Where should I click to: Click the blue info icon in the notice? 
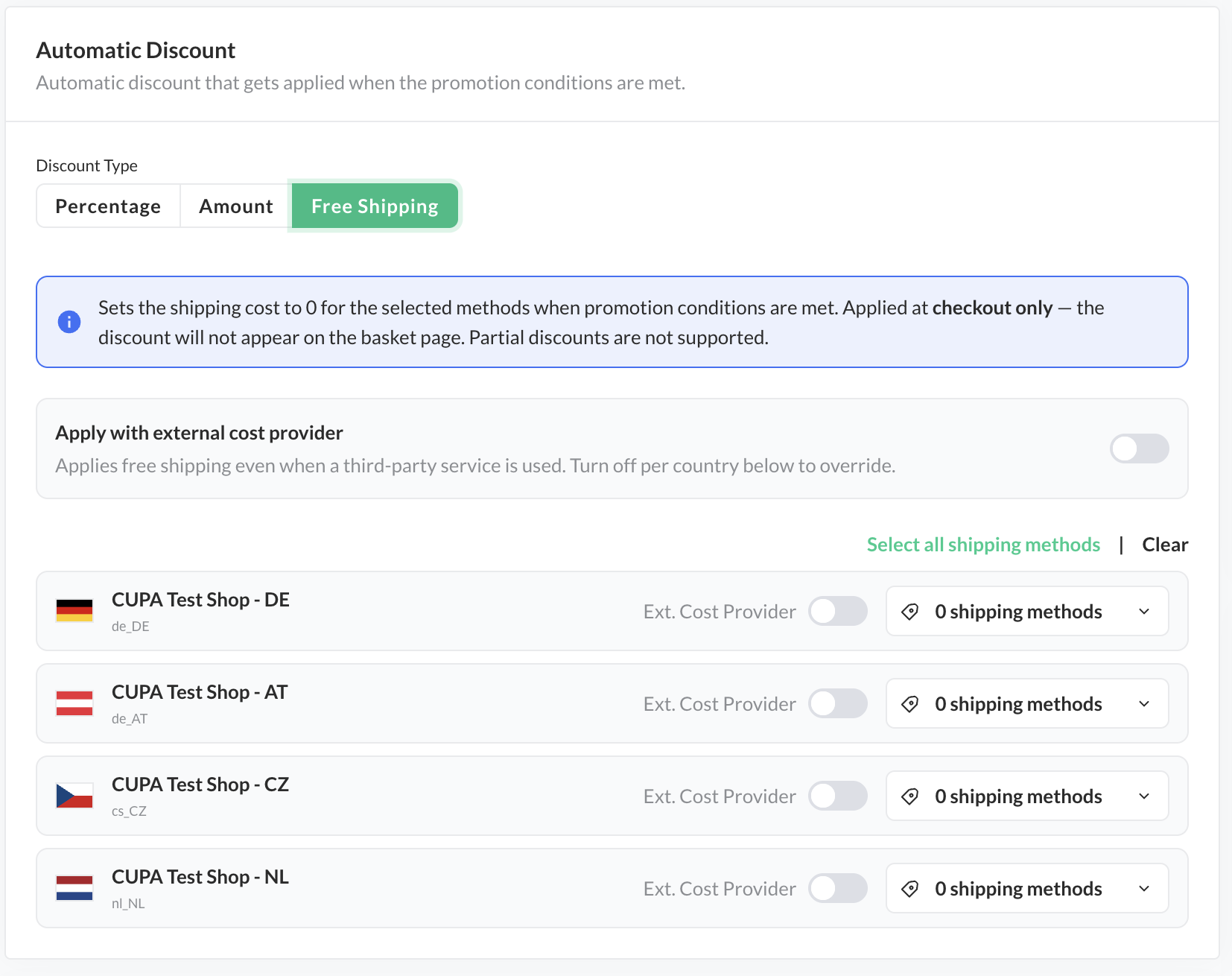[x=69, y=322]
